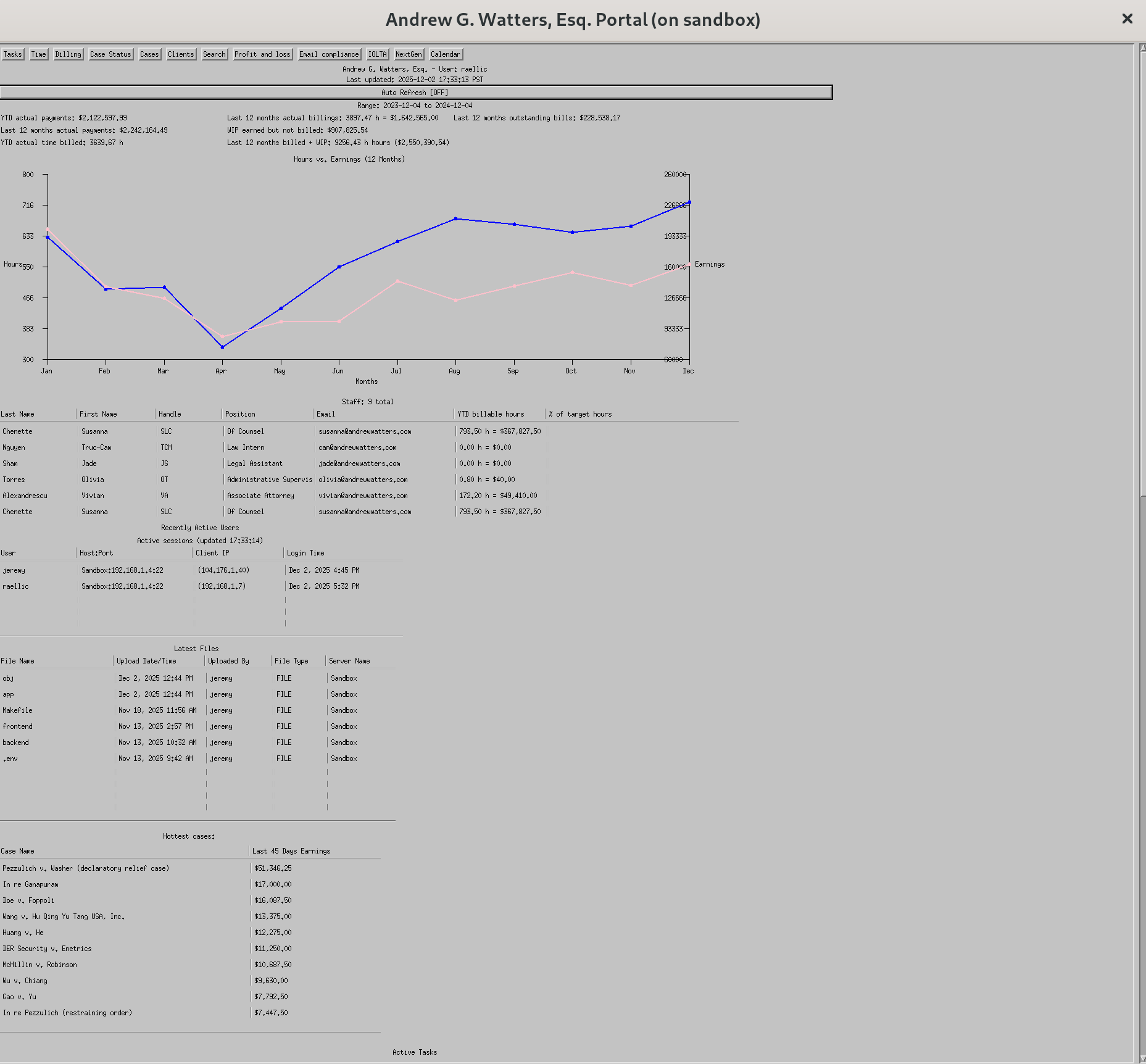Select the Makefile row in Latest Files
Viewport: 1146px width, 1064px height.
[x=17, y=710]
